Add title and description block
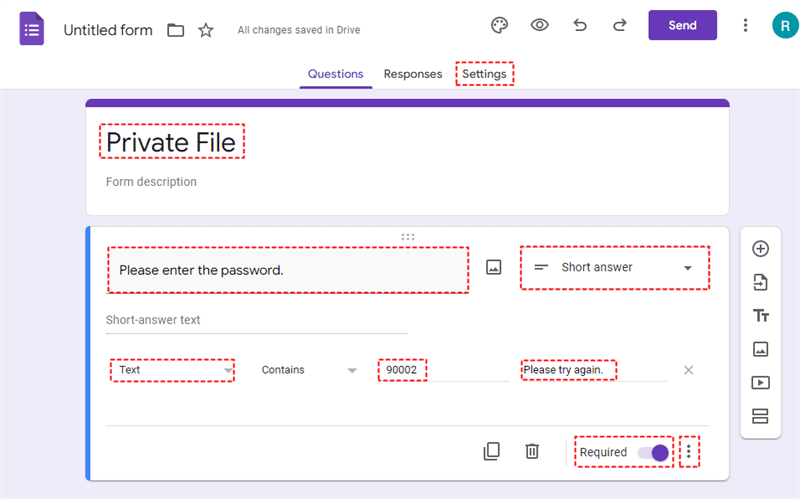The image size is (800, 499). pyautogui.click(x=760, y=316)
